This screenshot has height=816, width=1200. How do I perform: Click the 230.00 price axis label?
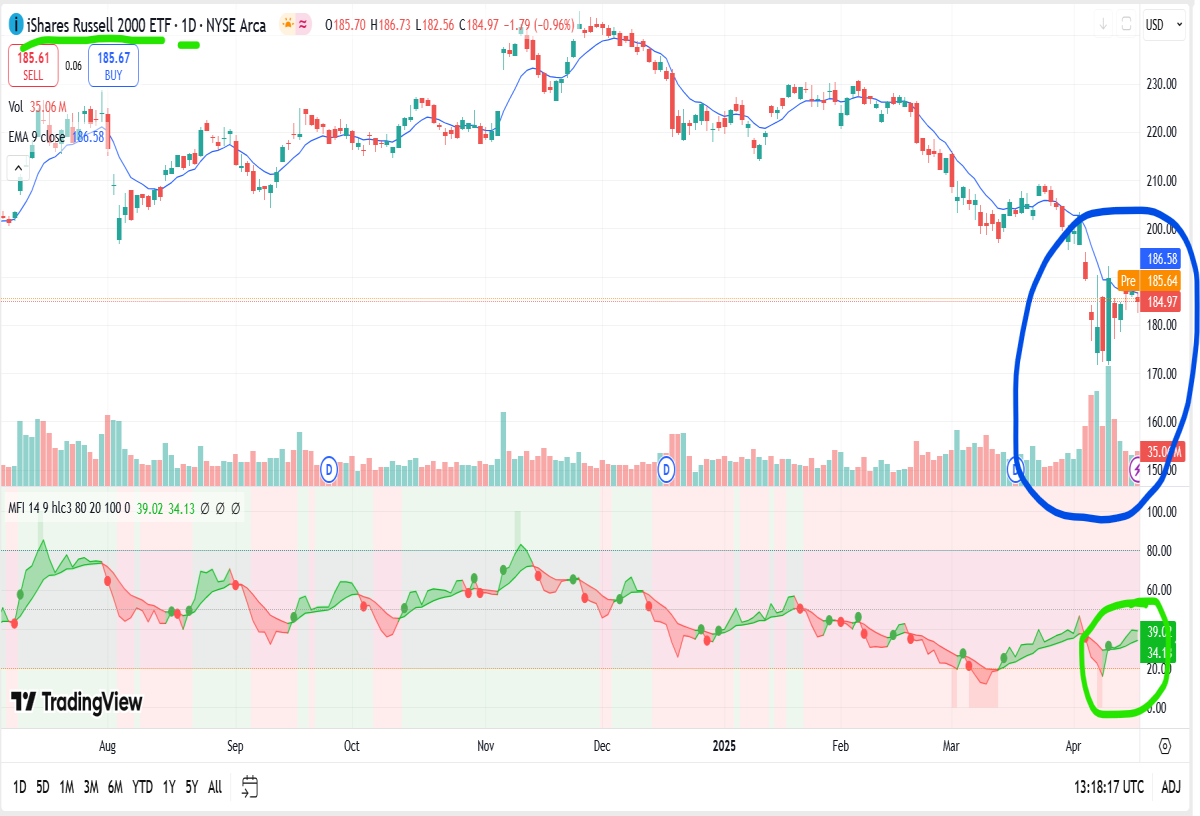click(x=1161, y=84)
